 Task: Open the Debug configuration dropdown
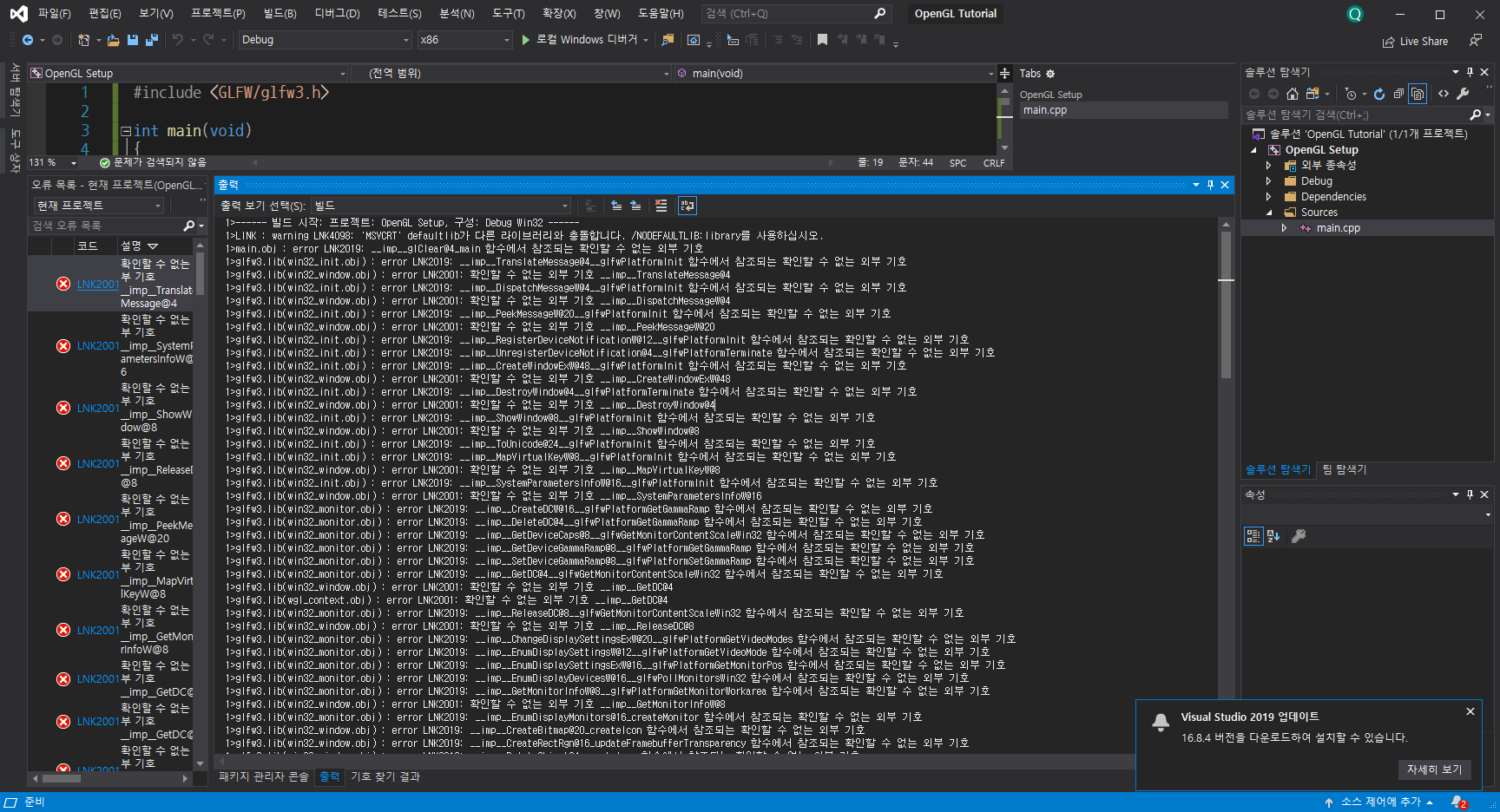pos(325,40)
